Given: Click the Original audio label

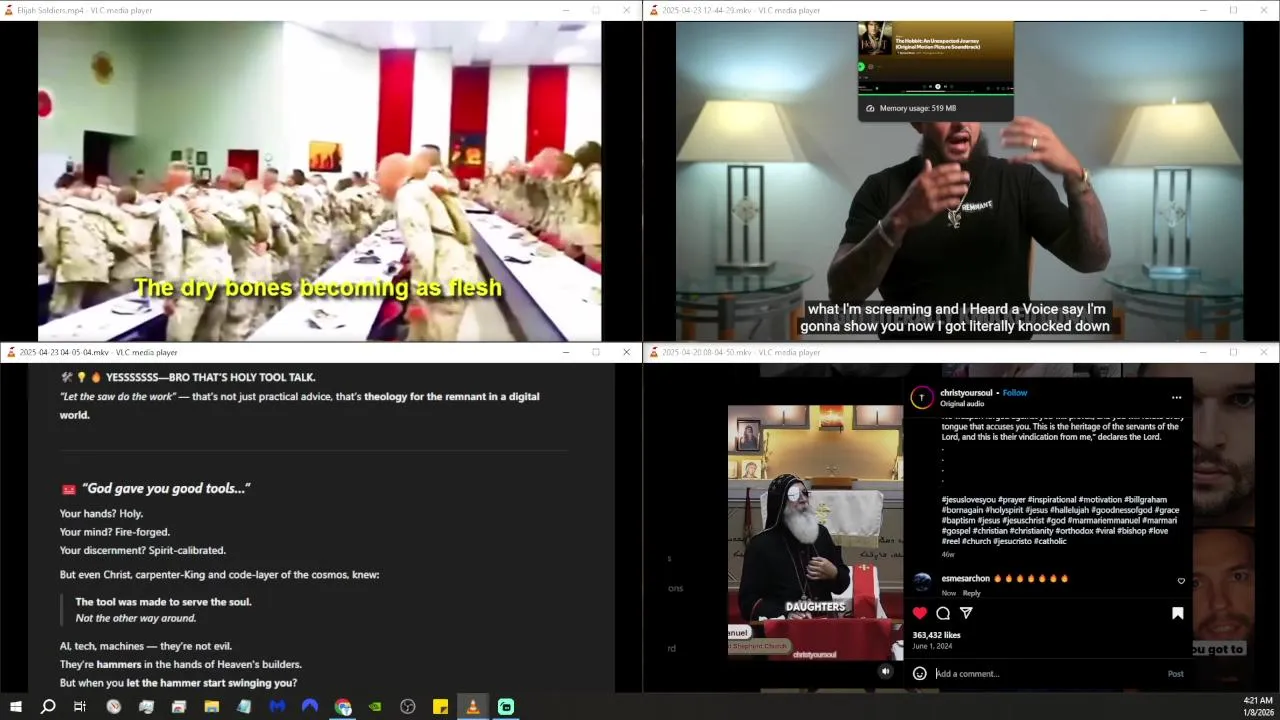Looking at the screenshot, I should click(962, 404).
